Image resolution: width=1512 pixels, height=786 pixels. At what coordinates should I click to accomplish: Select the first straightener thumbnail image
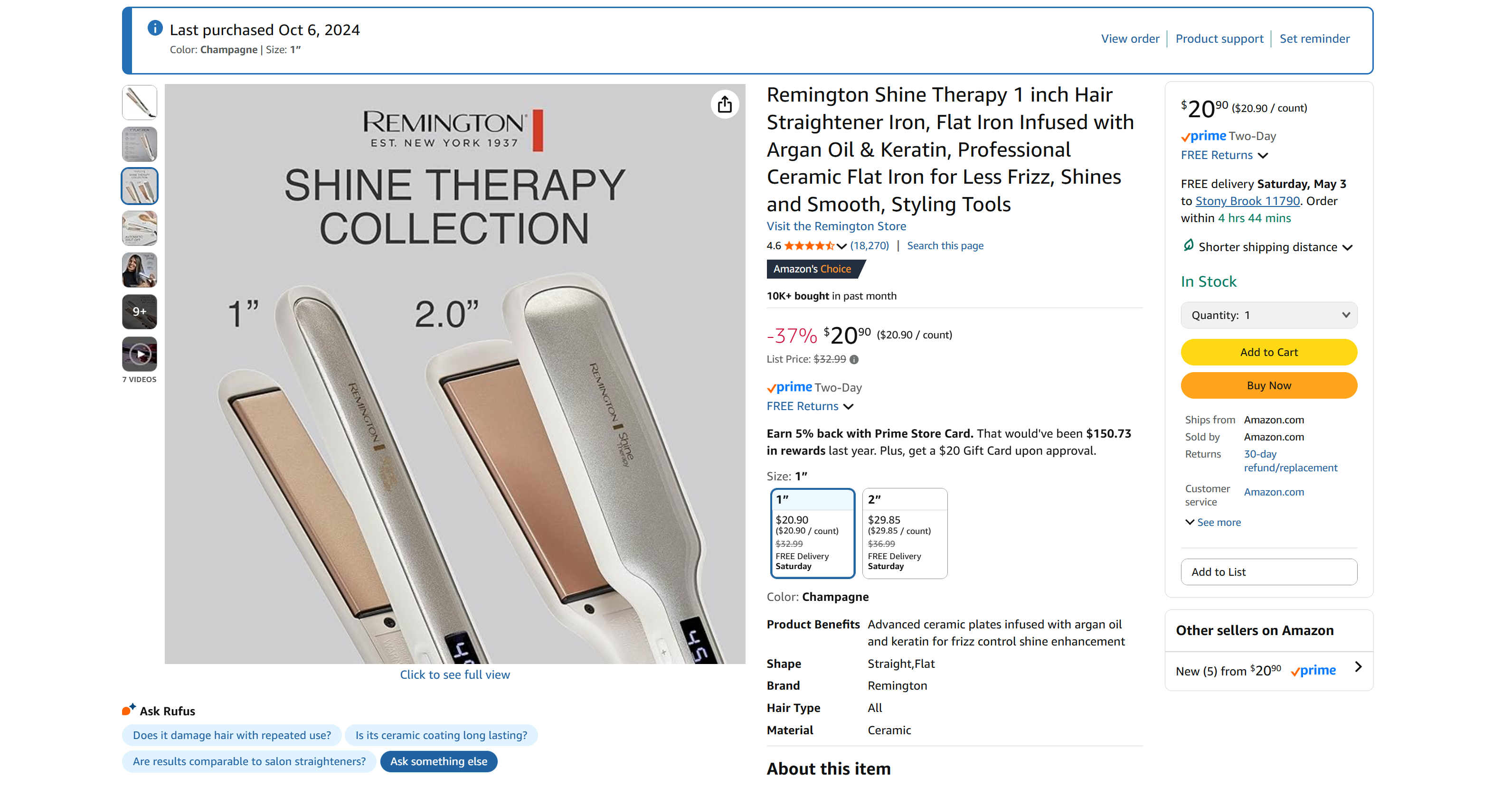pos(140,103)
